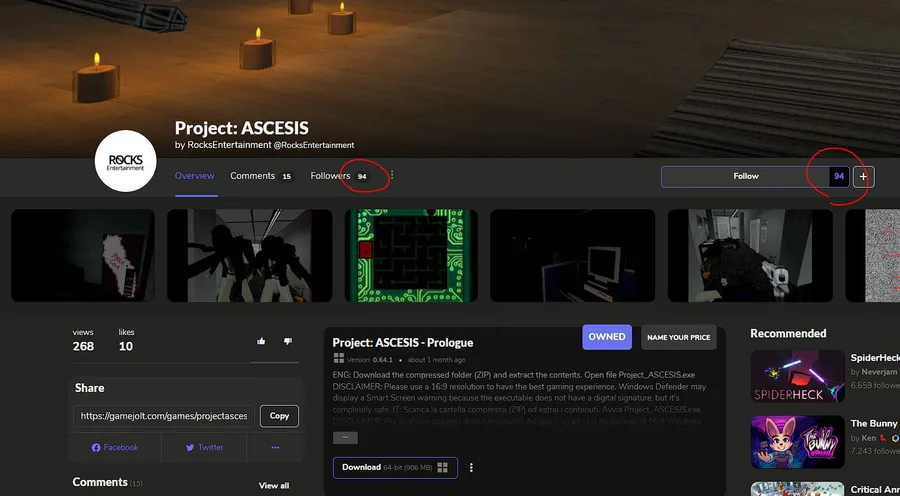Click the 'about 1 month ago' timestamp

436,360
